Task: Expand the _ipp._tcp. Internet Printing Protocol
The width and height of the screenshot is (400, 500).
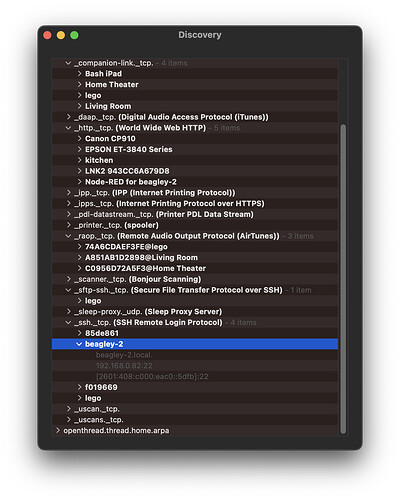Action: (68, 193)
